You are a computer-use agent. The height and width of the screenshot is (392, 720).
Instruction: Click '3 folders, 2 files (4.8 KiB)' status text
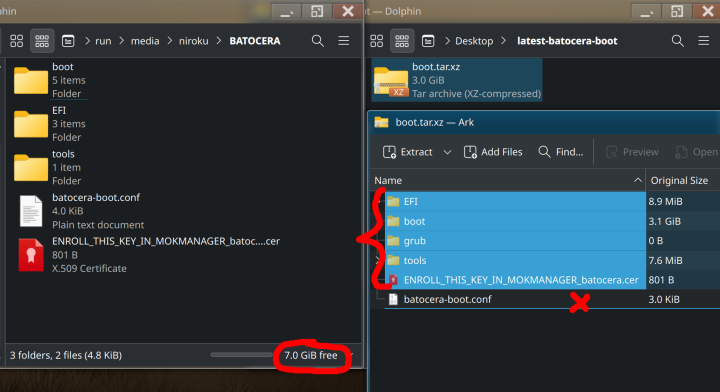pos(66,355)
